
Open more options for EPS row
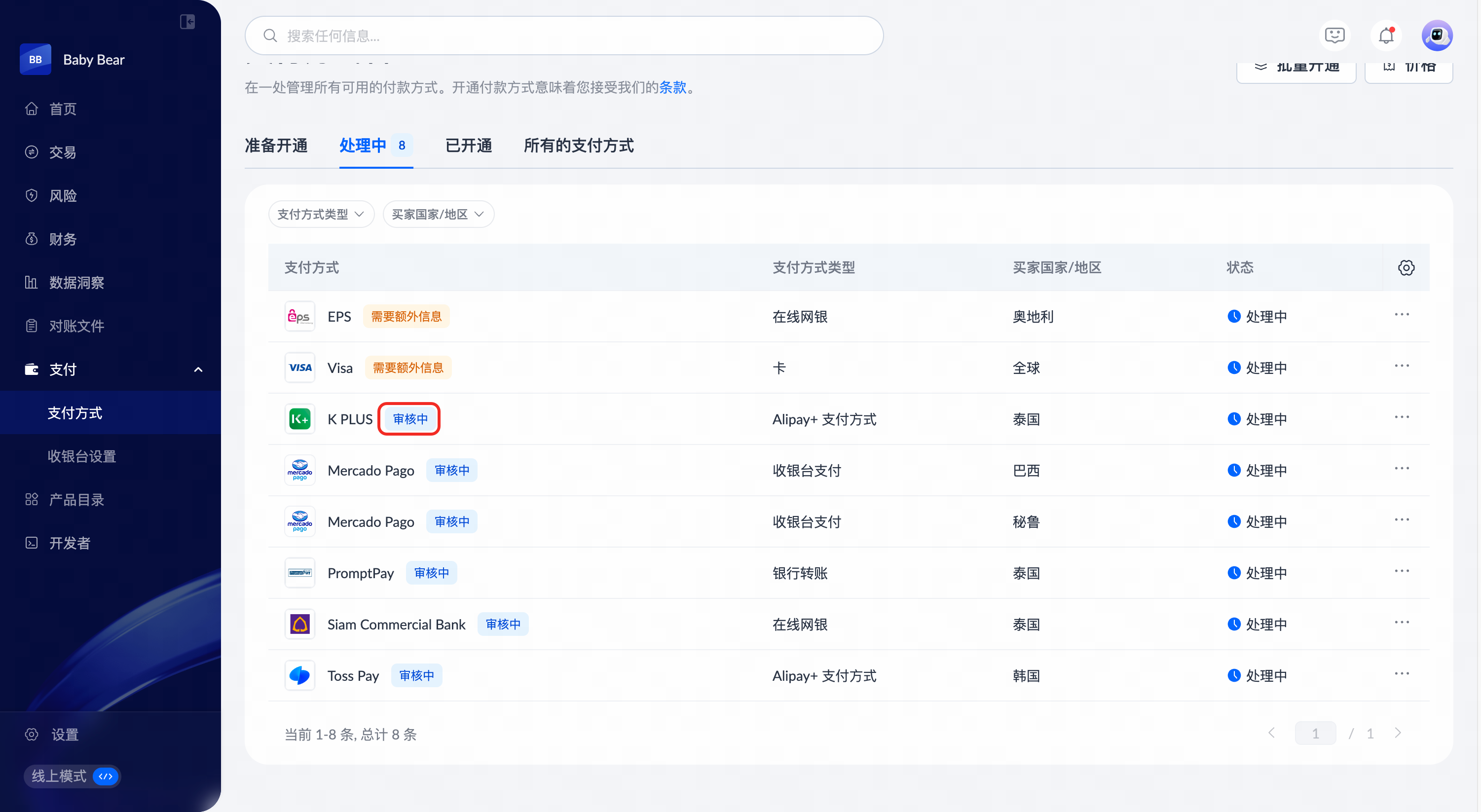1402,315
